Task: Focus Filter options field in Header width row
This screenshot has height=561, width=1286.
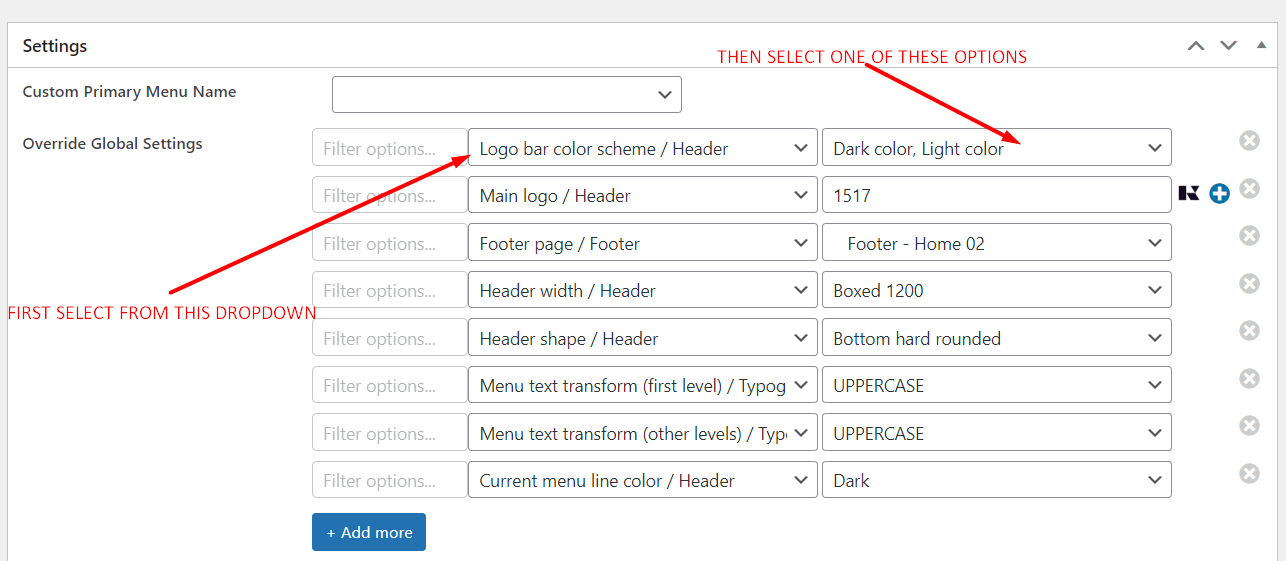Action: tap(390, 290)
